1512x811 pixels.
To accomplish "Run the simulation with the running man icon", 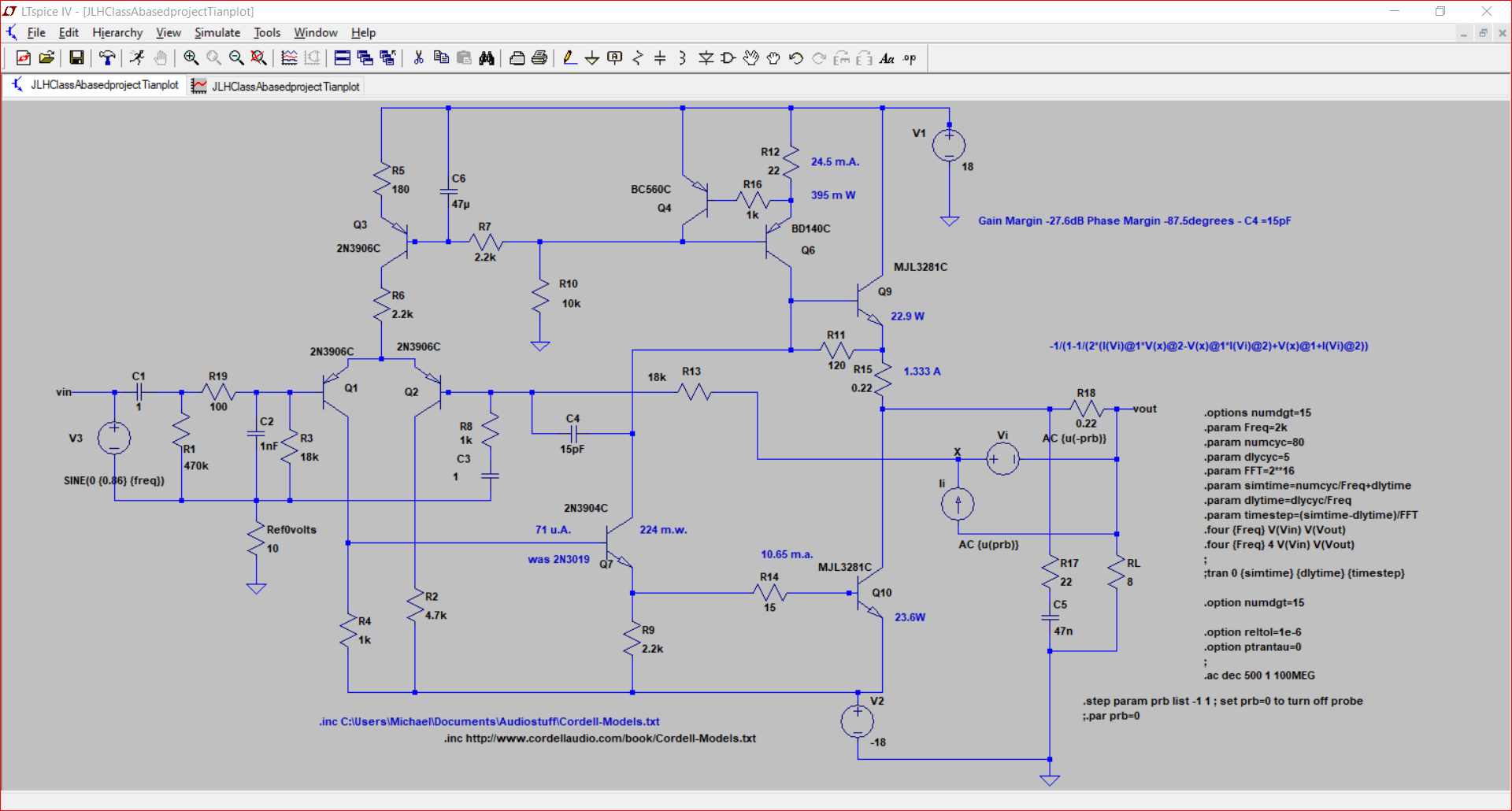I will (x=137, y=58).
